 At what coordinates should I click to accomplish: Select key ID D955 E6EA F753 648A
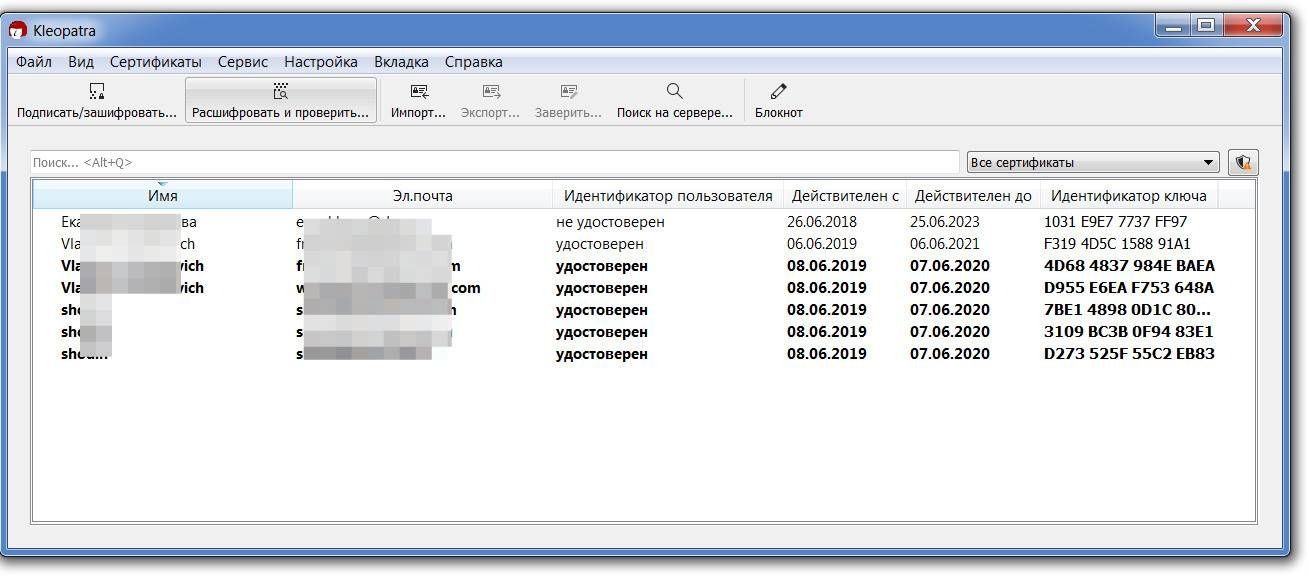(1128, 288)
